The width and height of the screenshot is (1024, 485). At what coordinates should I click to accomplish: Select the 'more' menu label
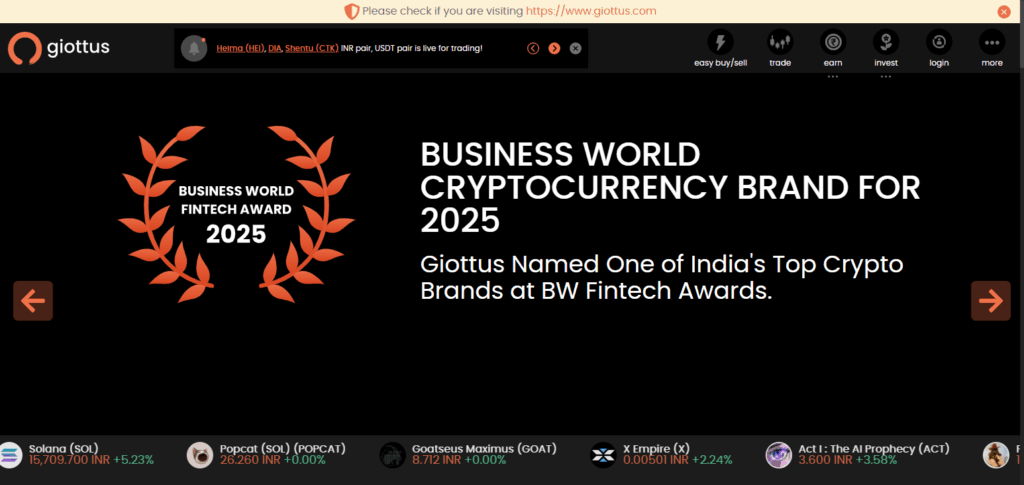tap(992, 63)
